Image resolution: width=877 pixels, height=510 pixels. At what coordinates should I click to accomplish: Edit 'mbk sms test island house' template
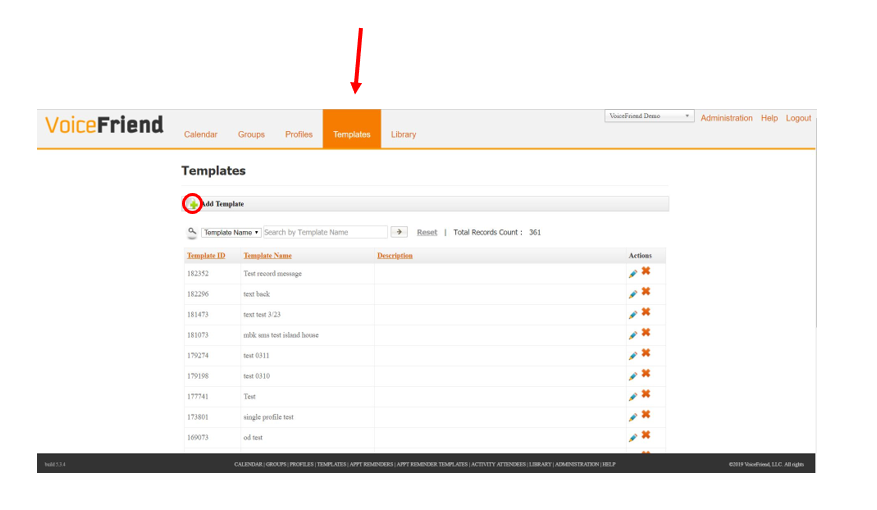click(x=633, y=335)
